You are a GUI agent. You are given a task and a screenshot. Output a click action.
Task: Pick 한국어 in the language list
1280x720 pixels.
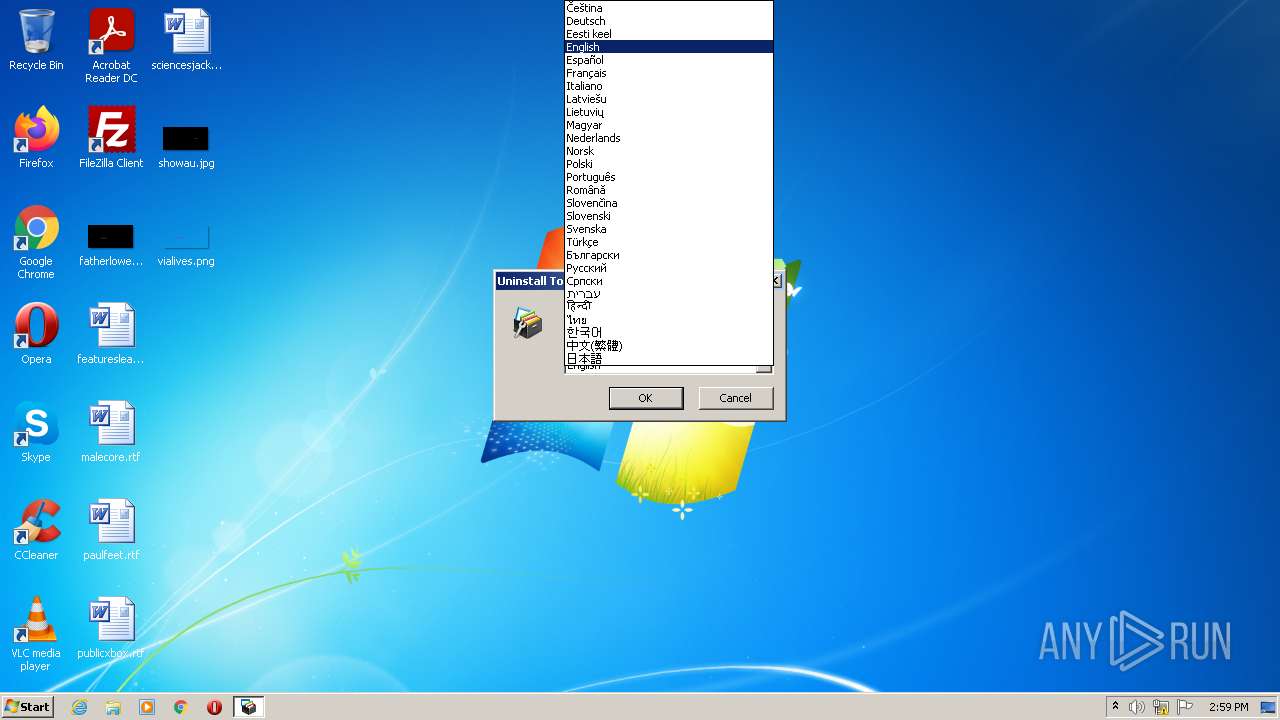point(669,333)
